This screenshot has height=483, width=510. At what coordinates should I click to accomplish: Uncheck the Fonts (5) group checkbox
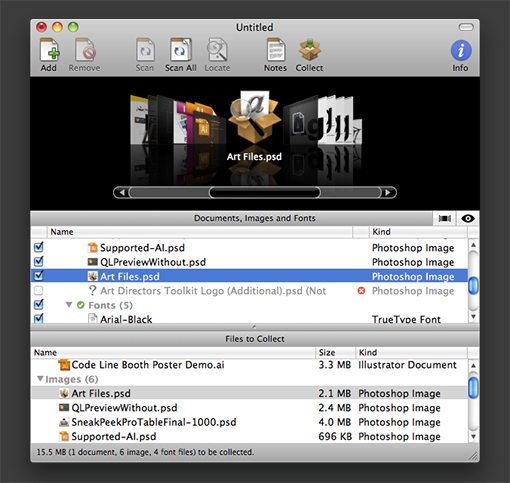[x=39, y=305]
